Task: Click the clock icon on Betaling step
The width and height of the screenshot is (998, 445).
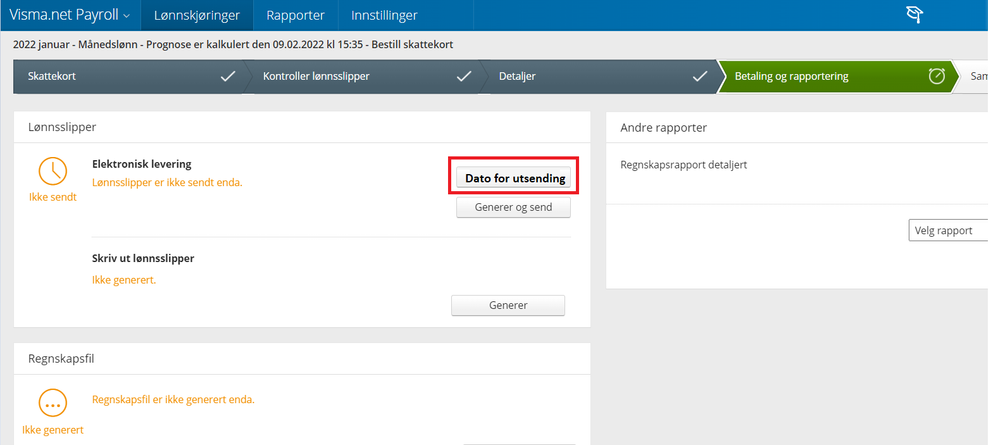Action: (937, 76)
